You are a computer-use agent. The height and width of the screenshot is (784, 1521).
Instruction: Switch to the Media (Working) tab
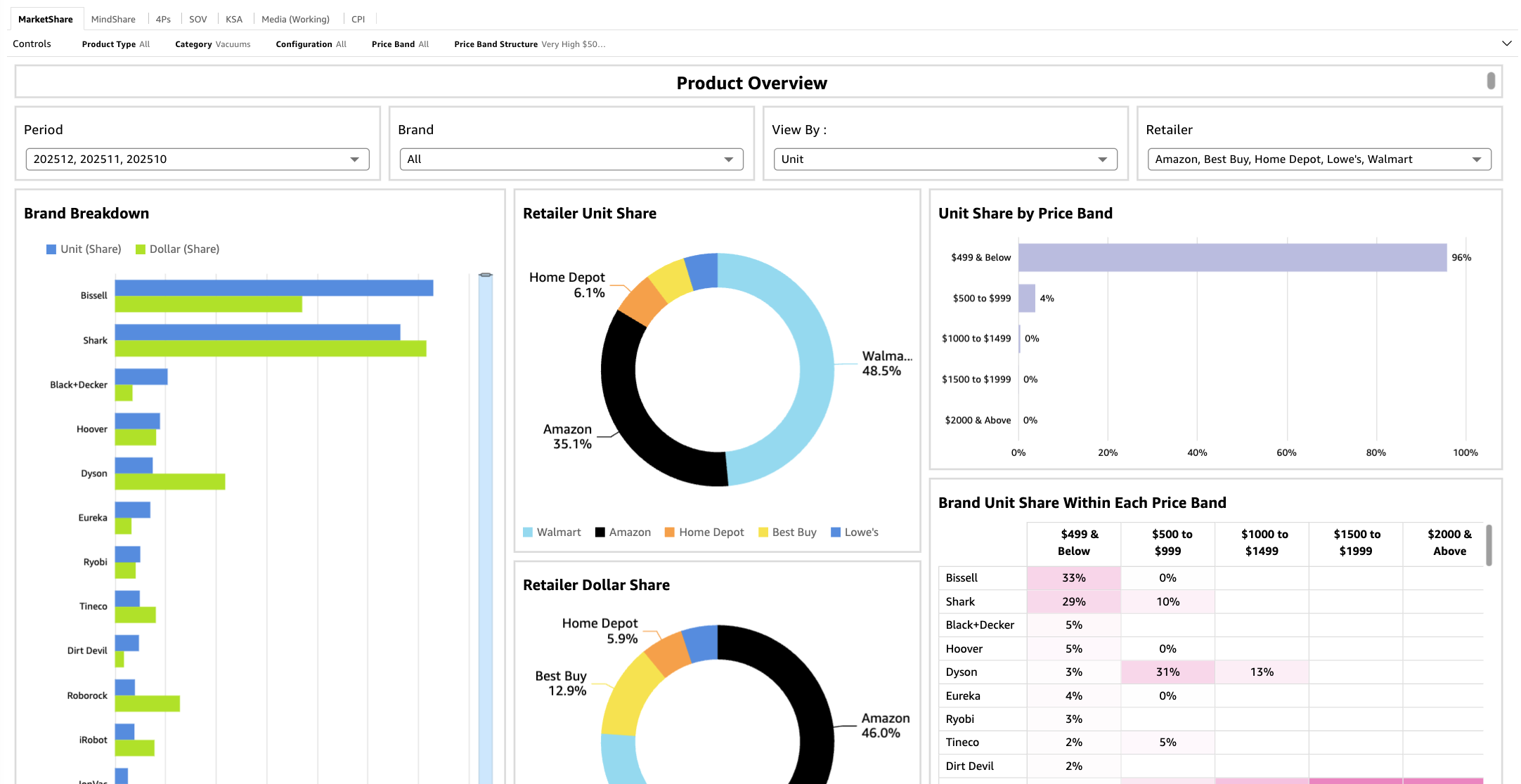pyautogui.click(x=295, y=19)
